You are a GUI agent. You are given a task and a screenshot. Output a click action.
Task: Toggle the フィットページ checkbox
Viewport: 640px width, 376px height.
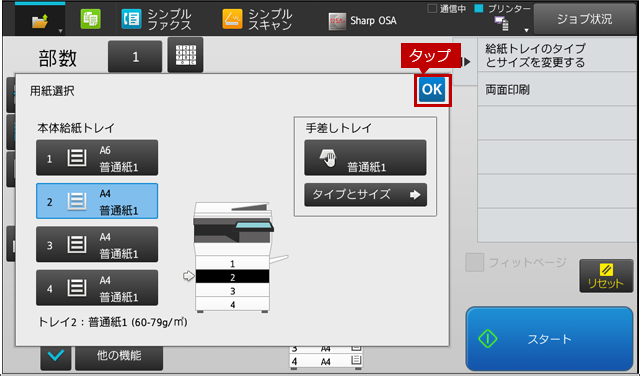[474, 262]
